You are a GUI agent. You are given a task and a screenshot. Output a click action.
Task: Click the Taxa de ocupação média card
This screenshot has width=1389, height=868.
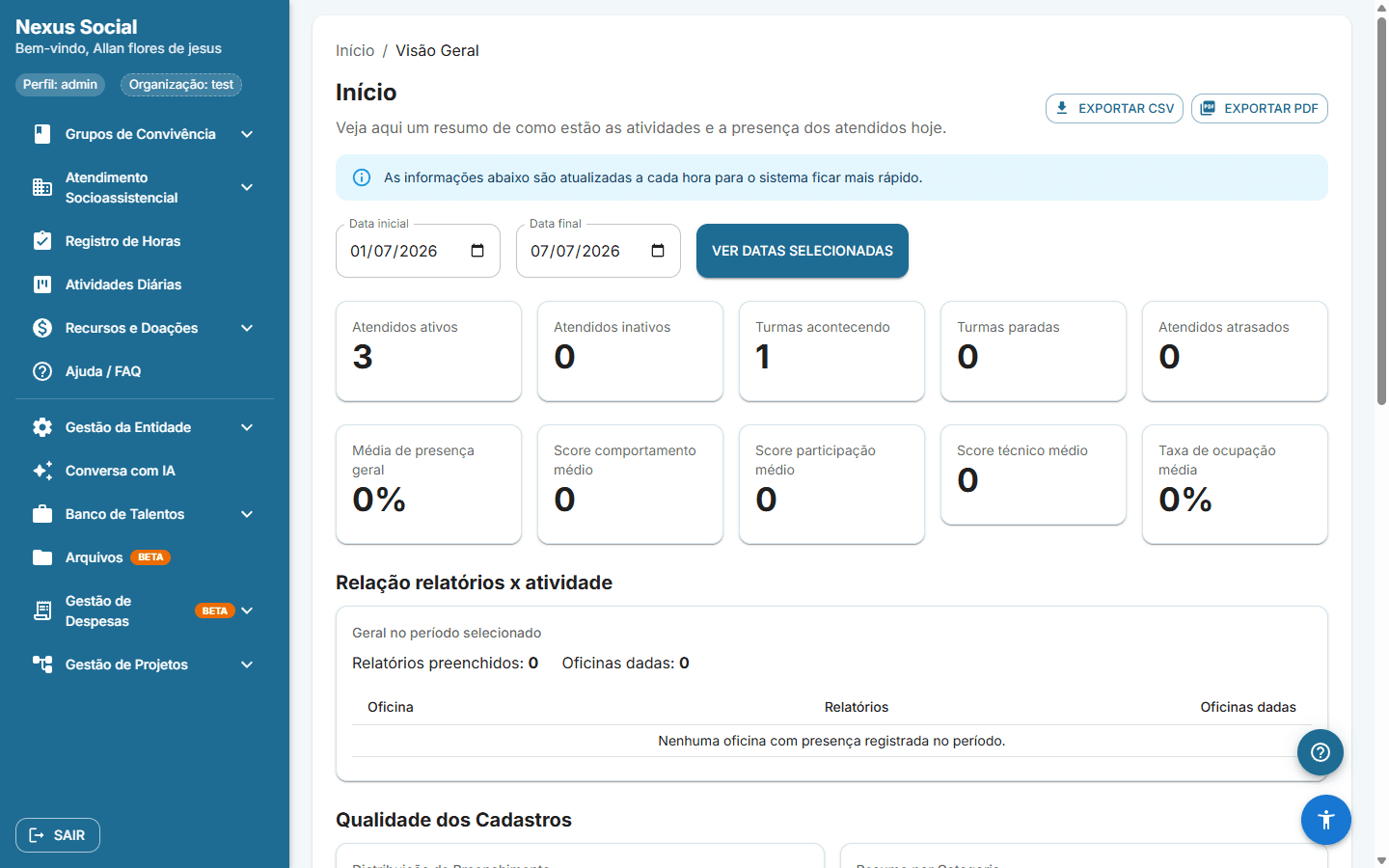[x=1235, y=484]
